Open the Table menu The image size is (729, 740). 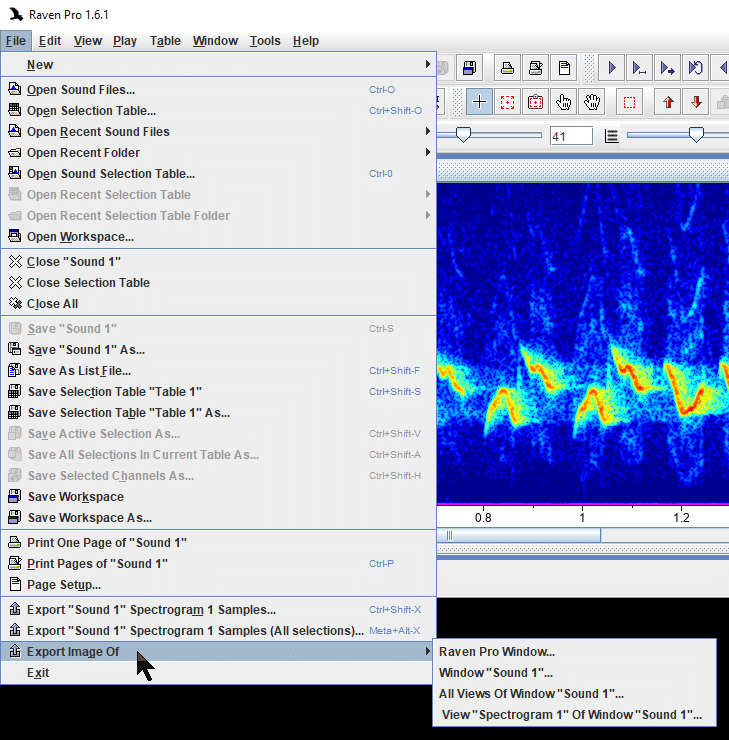point(165,41)
